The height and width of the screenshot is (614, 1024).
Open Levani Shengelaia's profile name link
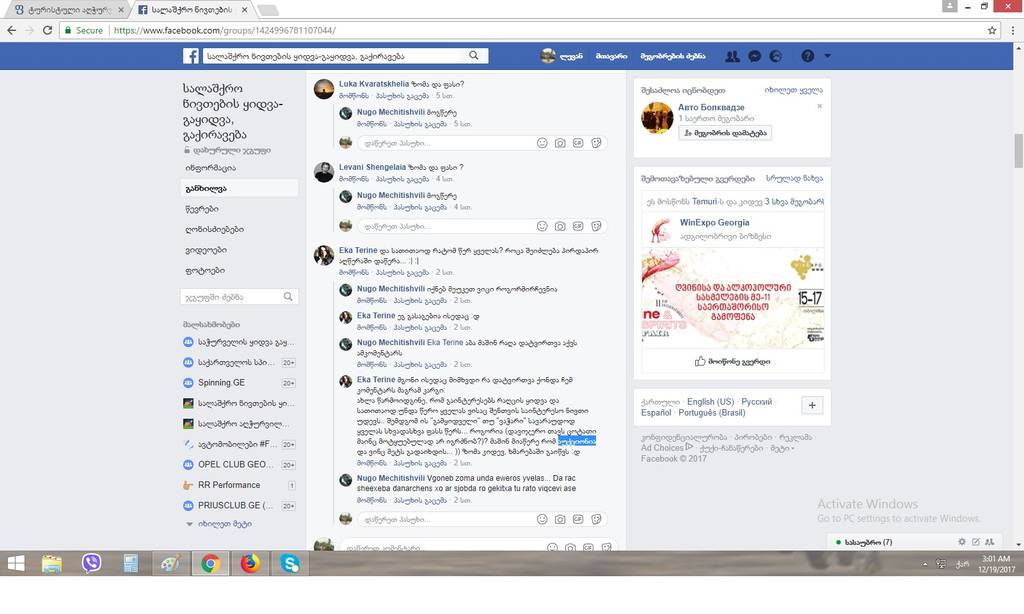(372, 167)
